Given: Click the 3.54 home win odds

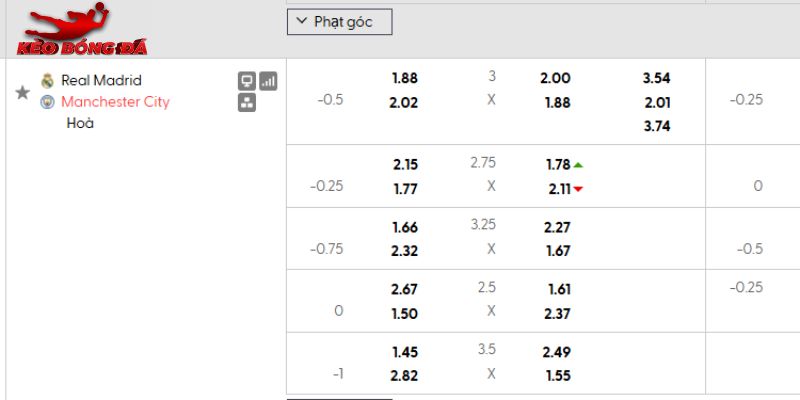Looking at the screenshot, I should pyautogui.click(x=657, y=78).
